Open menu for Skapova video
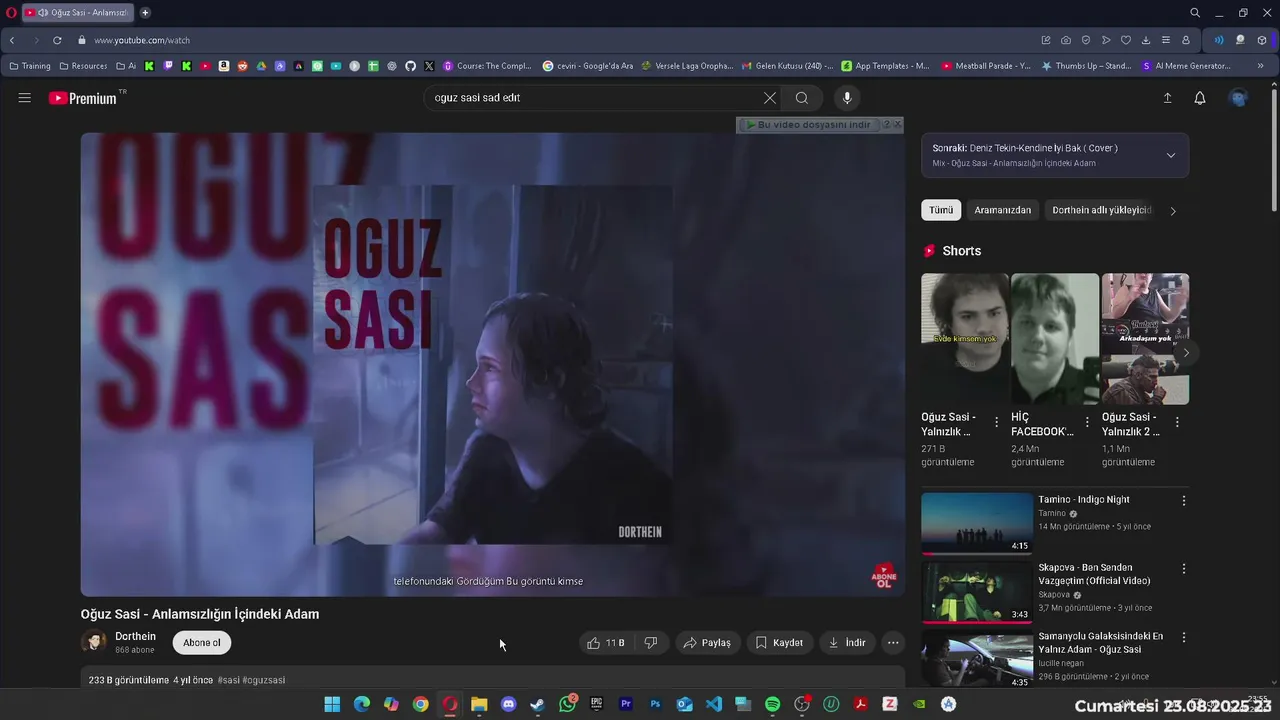 tap(1184, 568)
